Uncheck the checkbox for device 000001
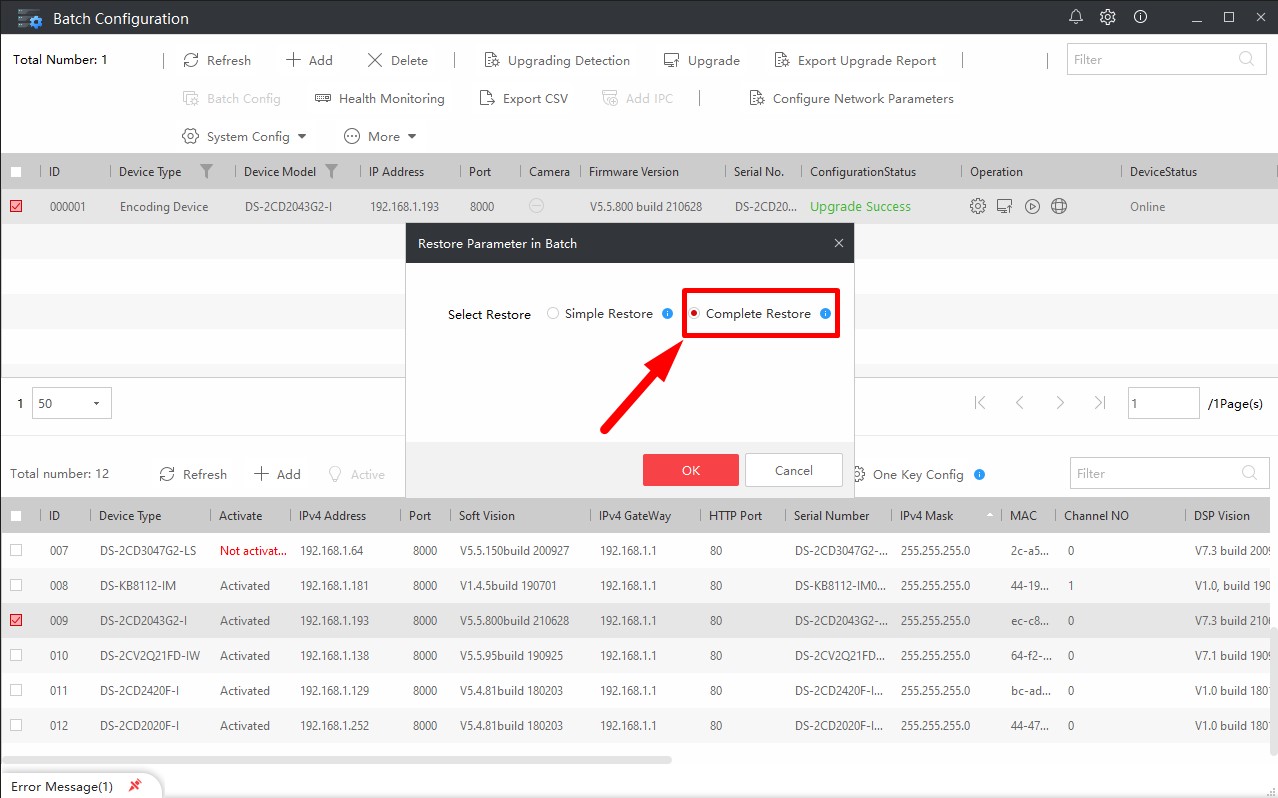Image resolution: width=1278 pixels, height=798 pixels. 16,206
